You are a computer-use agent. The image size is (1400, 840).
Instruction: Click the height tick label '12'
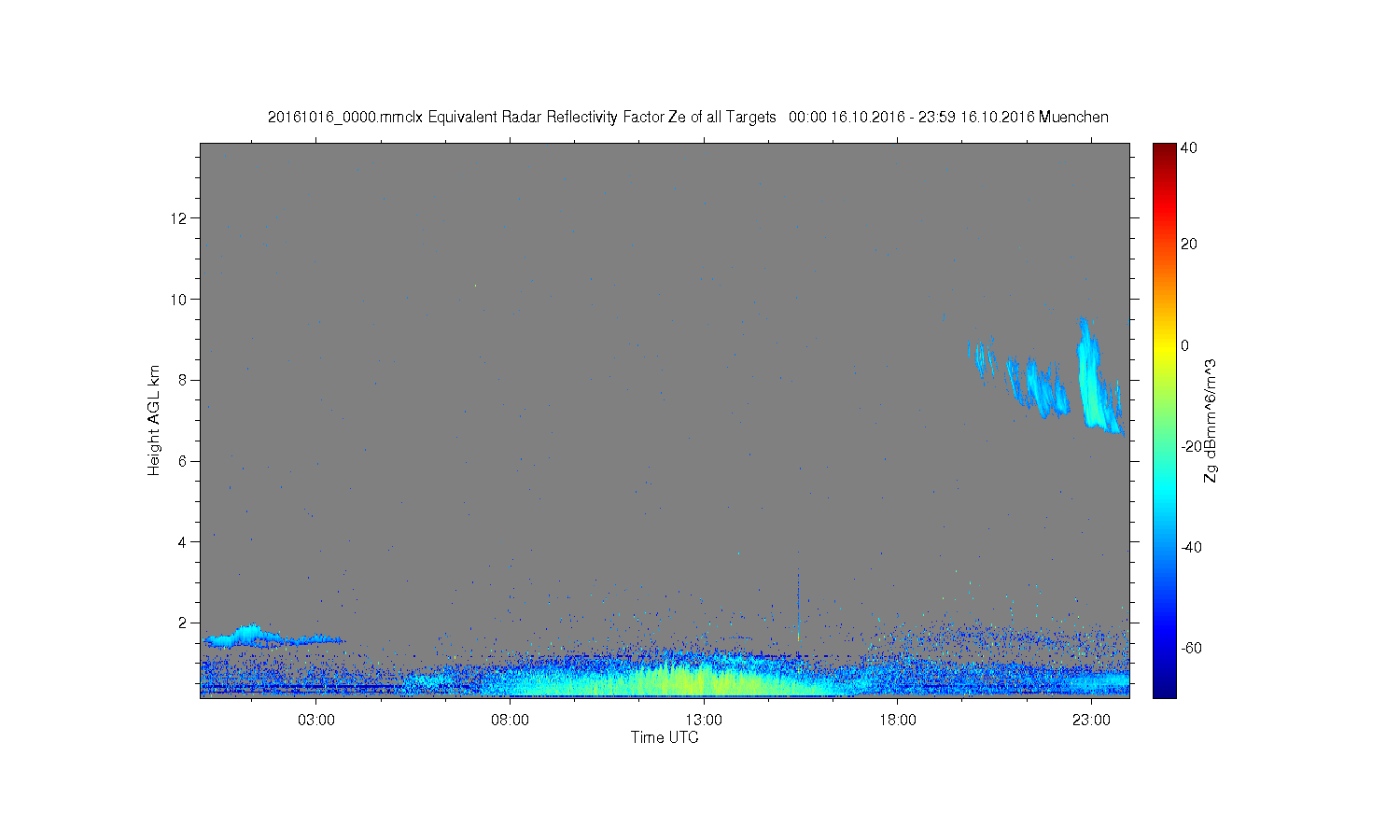click(x=180, y=218)
